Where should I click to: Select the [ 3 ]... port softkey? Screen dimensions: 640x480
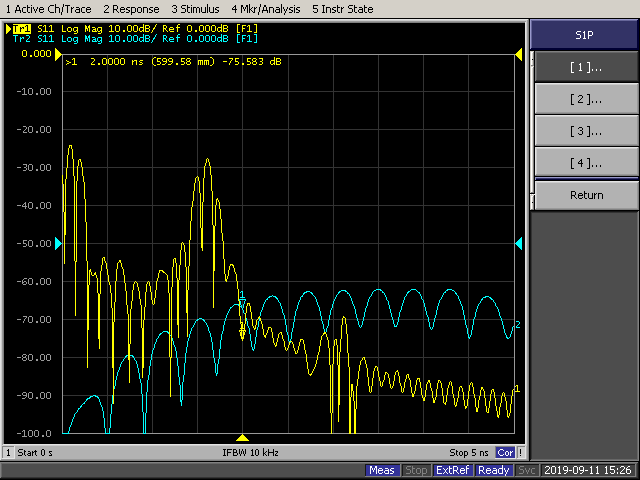[586, 131]
